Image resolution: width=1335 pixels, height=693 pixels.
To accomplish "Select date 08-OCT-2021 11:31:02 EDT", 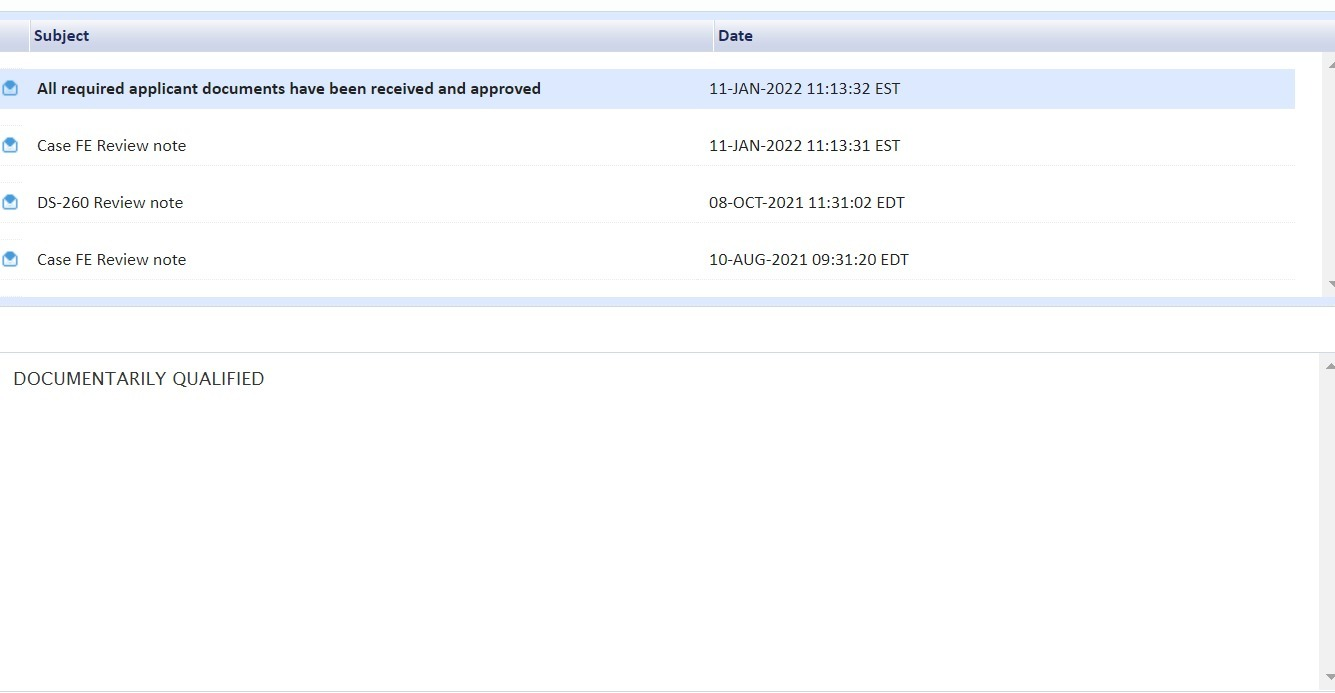I will coord(807,203).
